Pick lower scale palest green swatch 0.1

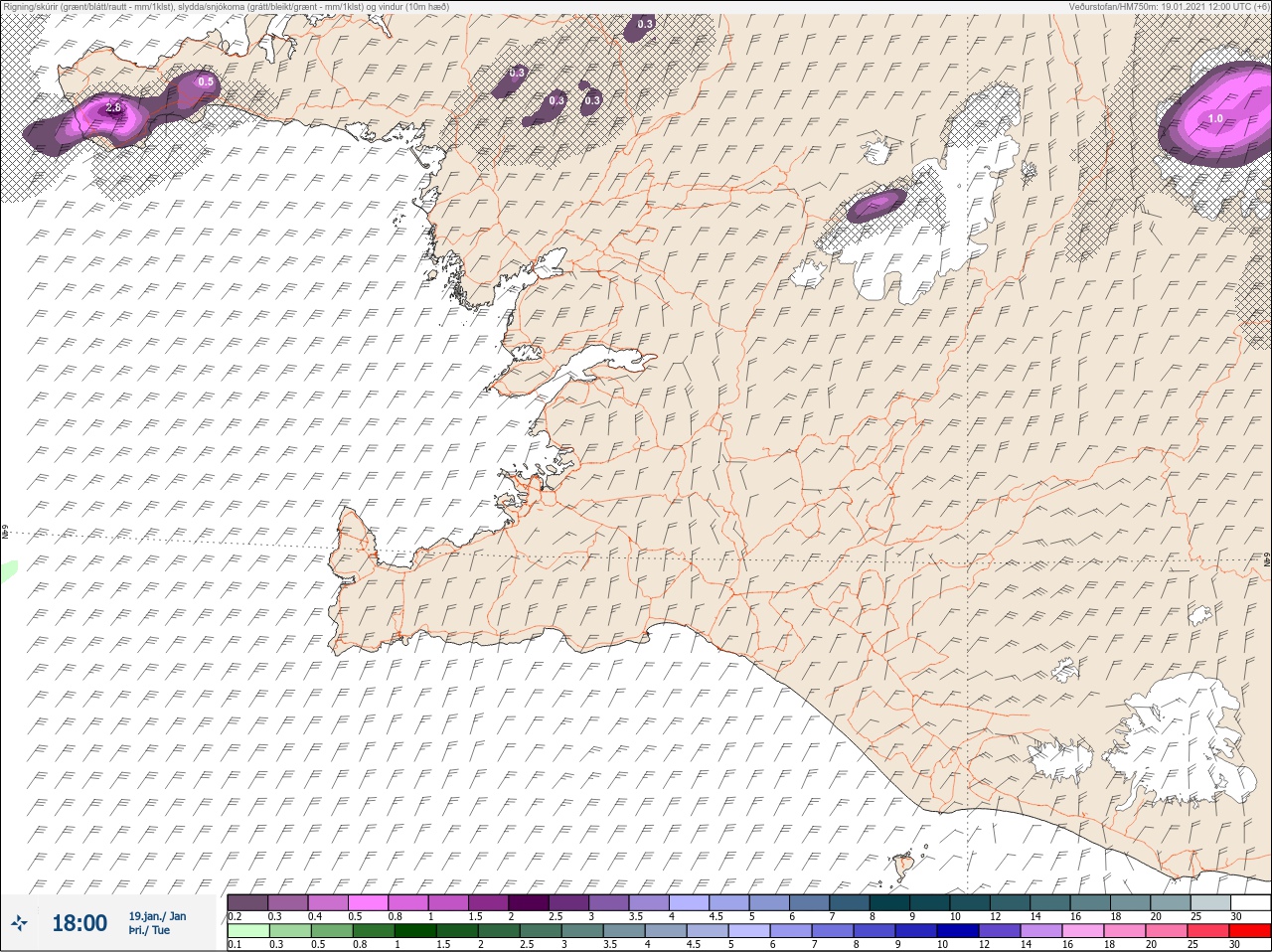[x=248, y=931]
